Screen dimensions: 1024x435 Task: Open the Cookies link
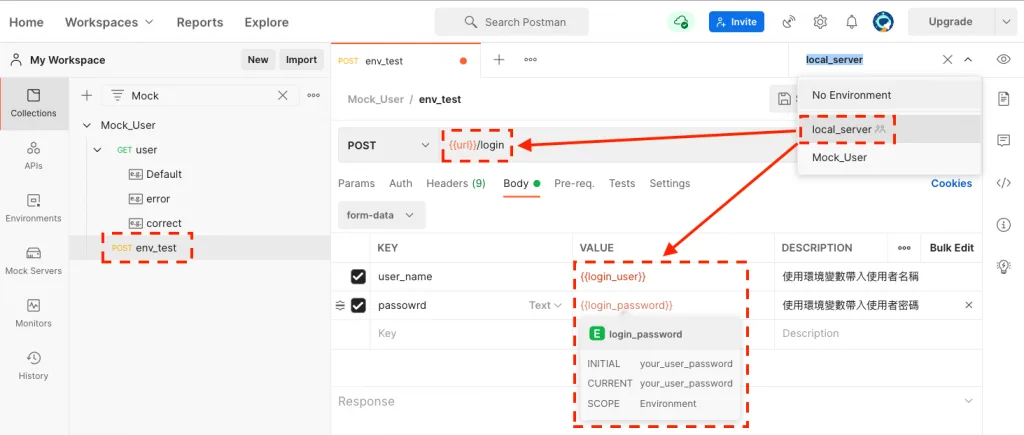[x=951, y=184]
